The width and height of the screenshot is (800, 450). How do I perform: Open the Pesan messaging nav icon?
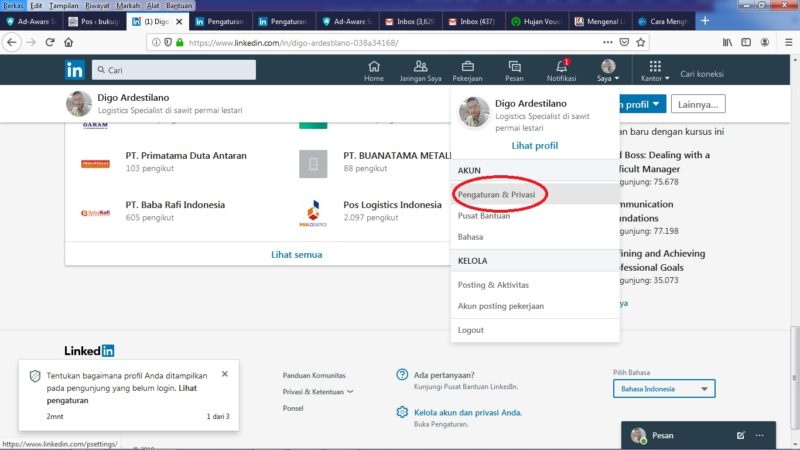pos(514,71)
